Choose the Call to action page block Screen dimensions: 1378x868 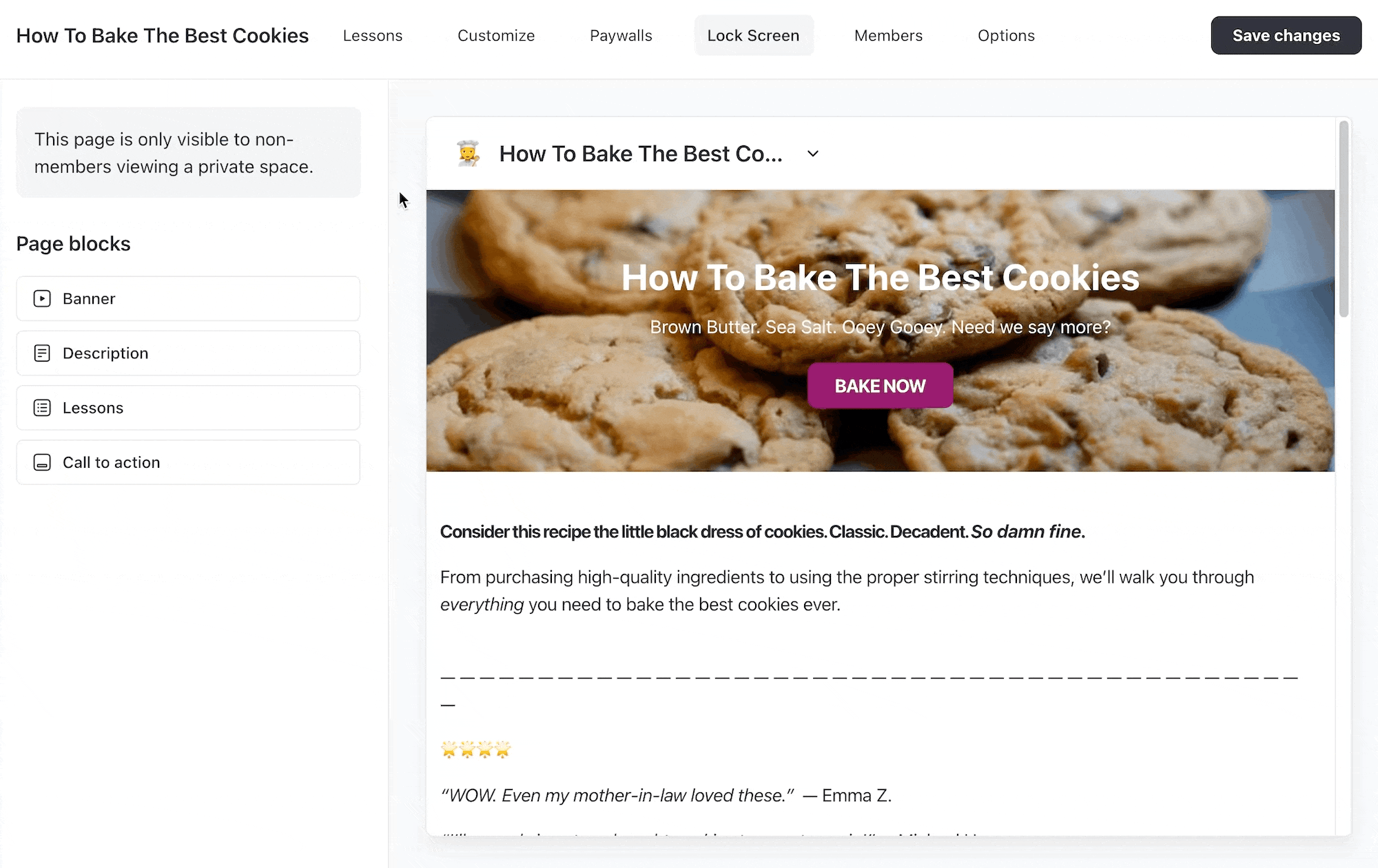coord(188,462)
